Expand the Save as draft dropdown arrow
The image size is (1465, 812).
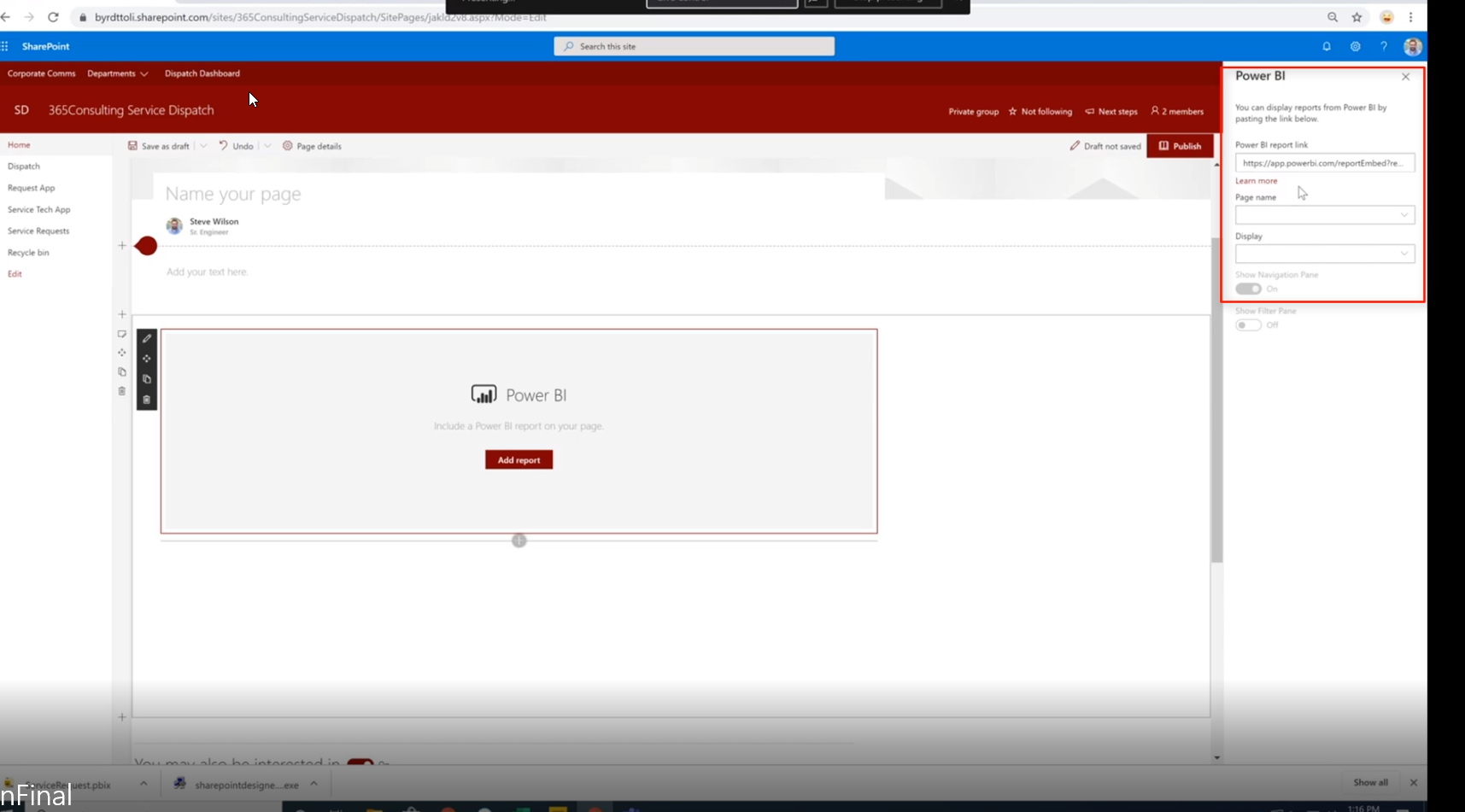click(203, 146)
